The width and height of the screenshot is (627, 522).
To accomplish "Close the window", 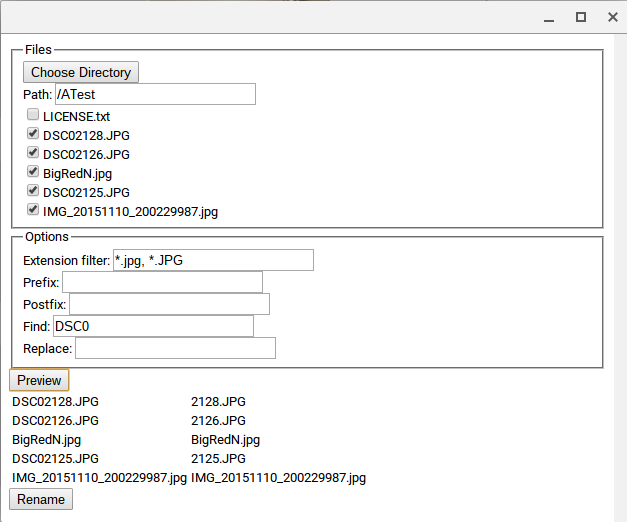I will [613, 17].
